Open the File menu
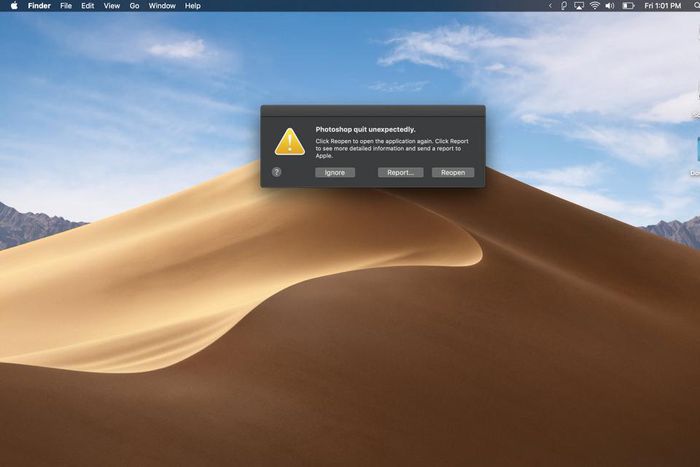700x467 pixels. pyautogui.click(x=66, y=6)
